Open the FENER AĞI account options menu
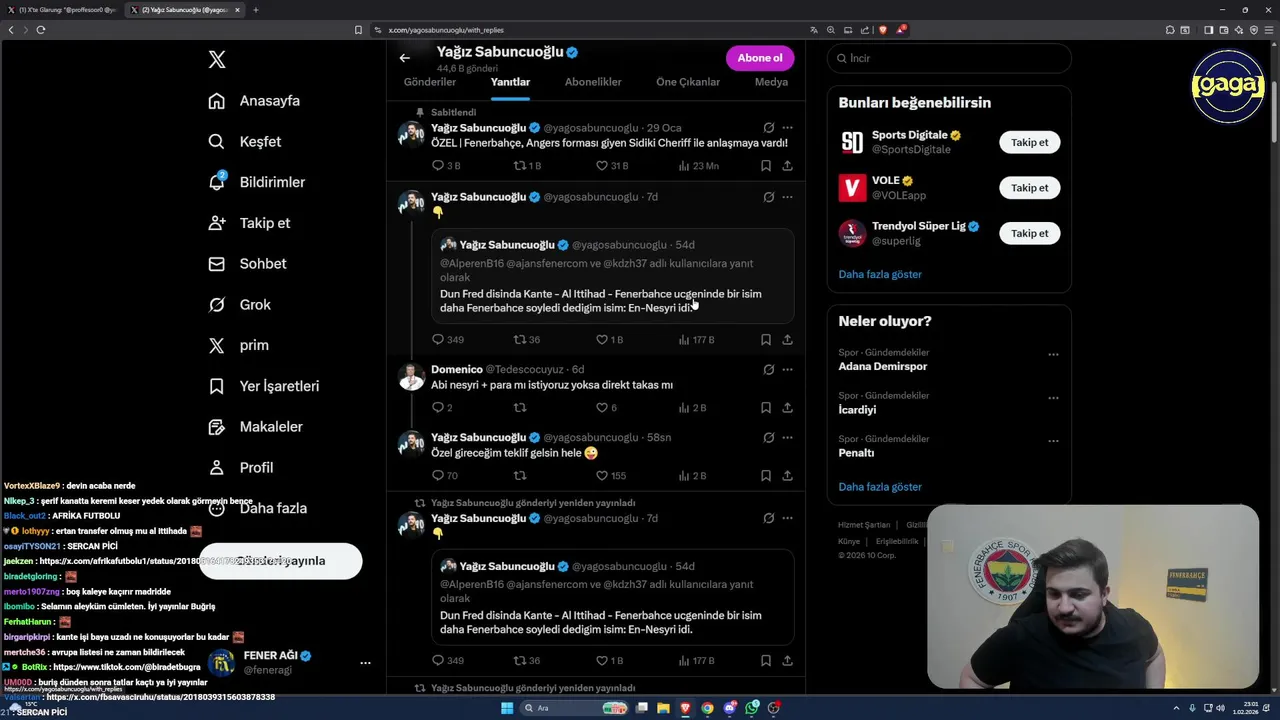This screenshot has width=1280, height=720. [x=365, y=663]
